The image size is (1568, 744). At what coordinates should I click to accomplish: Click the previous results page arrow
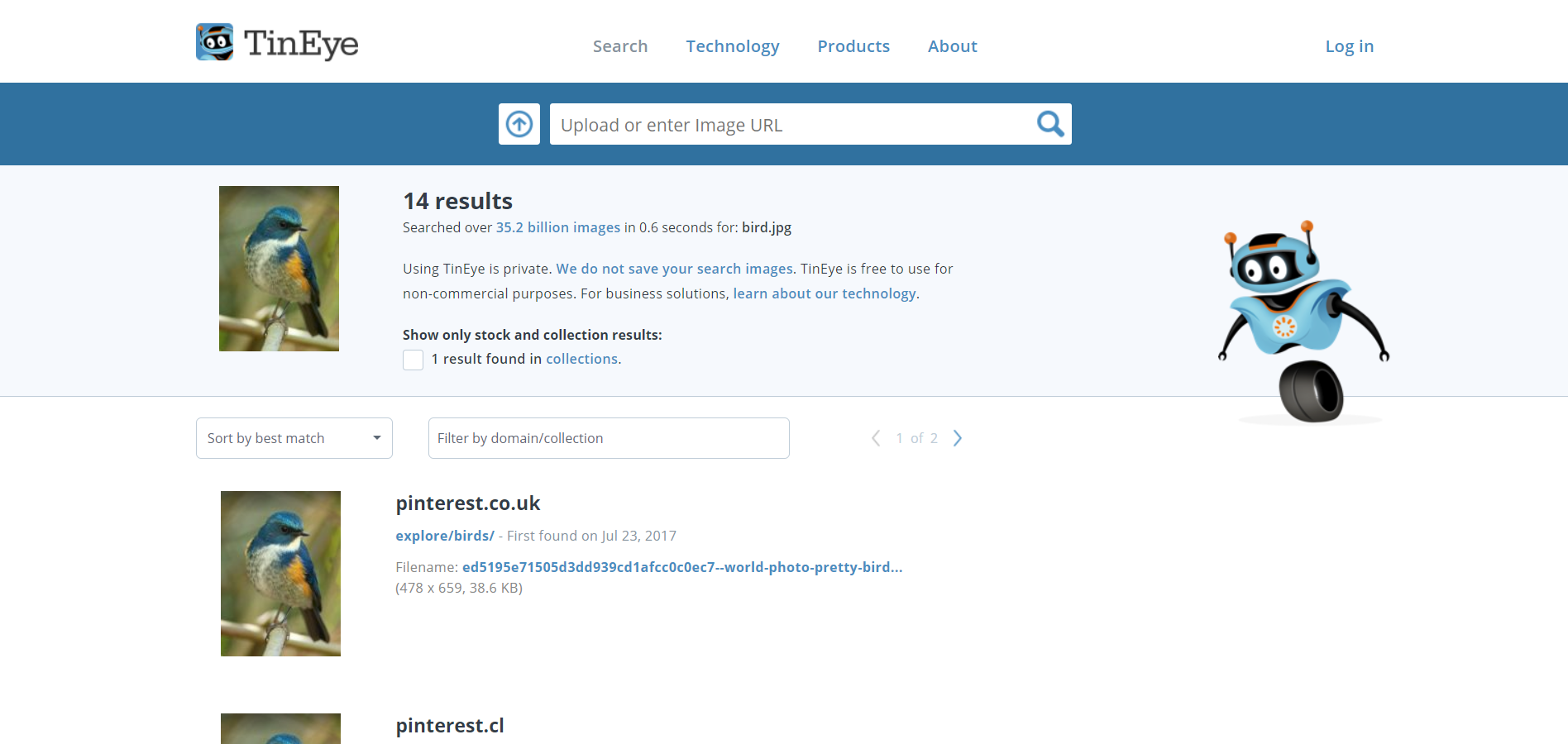click(876, 438)
